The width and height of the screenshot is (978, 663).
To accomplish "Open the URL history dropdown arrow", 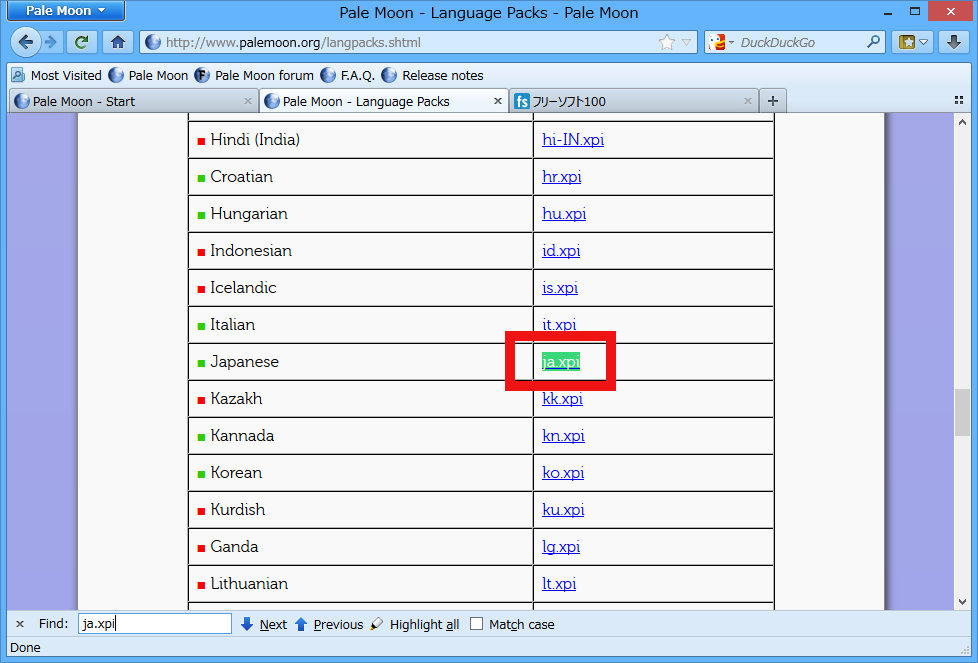I will [686, 42].
